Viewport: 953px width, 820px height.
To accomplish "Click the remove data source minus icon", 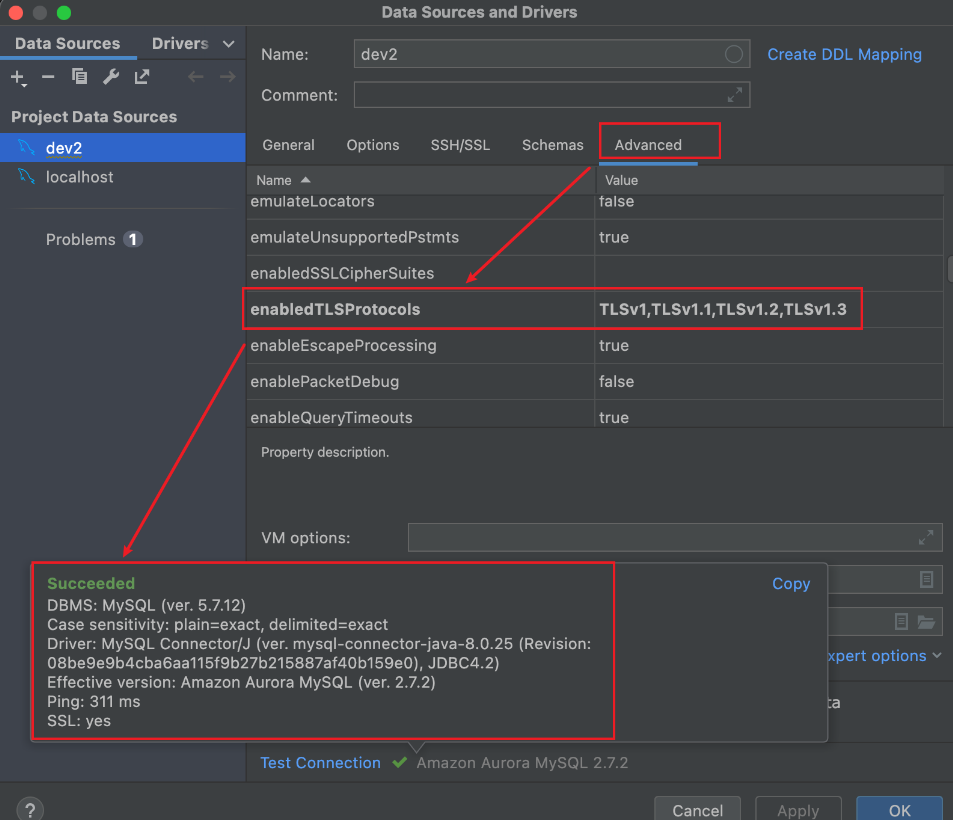I will (x=48, y=77).
